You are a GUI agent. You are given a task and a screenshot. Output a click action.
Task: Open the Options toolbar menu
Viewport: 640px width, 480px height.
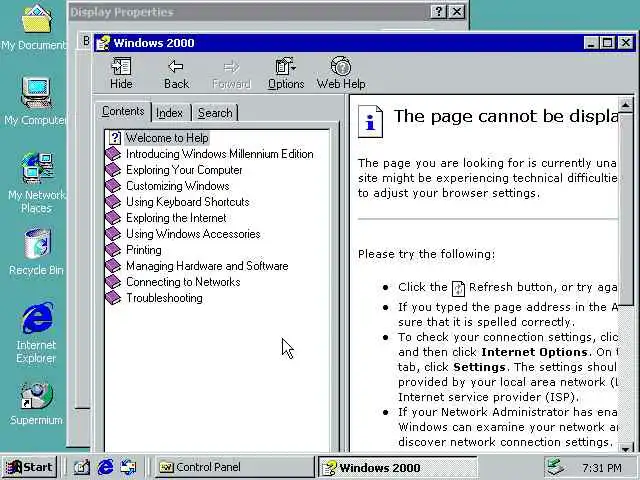(x=286, y=74)
